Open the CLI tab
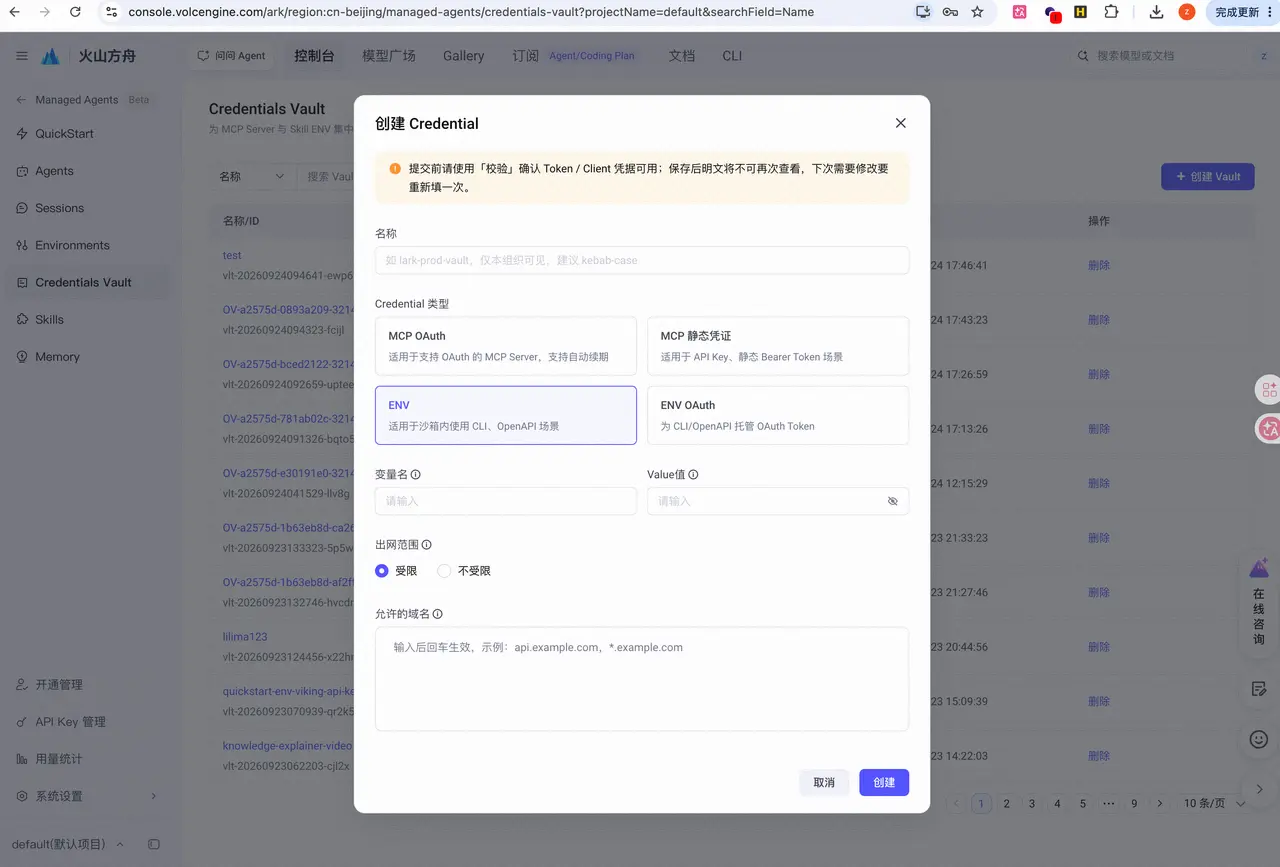Screen dimensions: 1280x867 pos(732,56)
